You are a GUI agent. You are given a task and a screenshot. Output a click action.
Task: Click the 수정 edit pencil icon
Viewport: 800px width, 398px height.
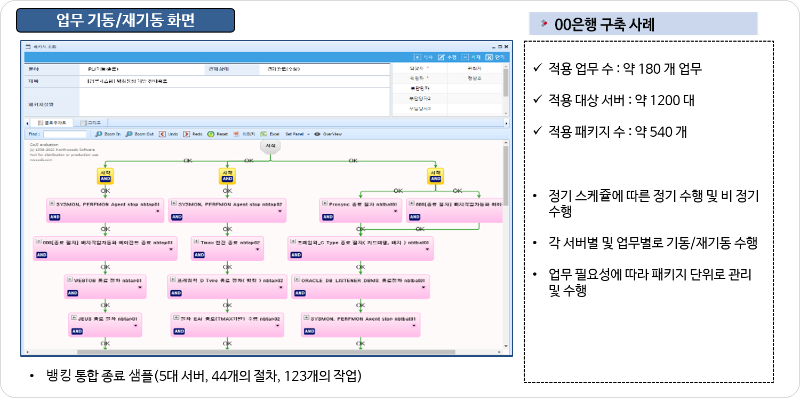pos(441,57)
